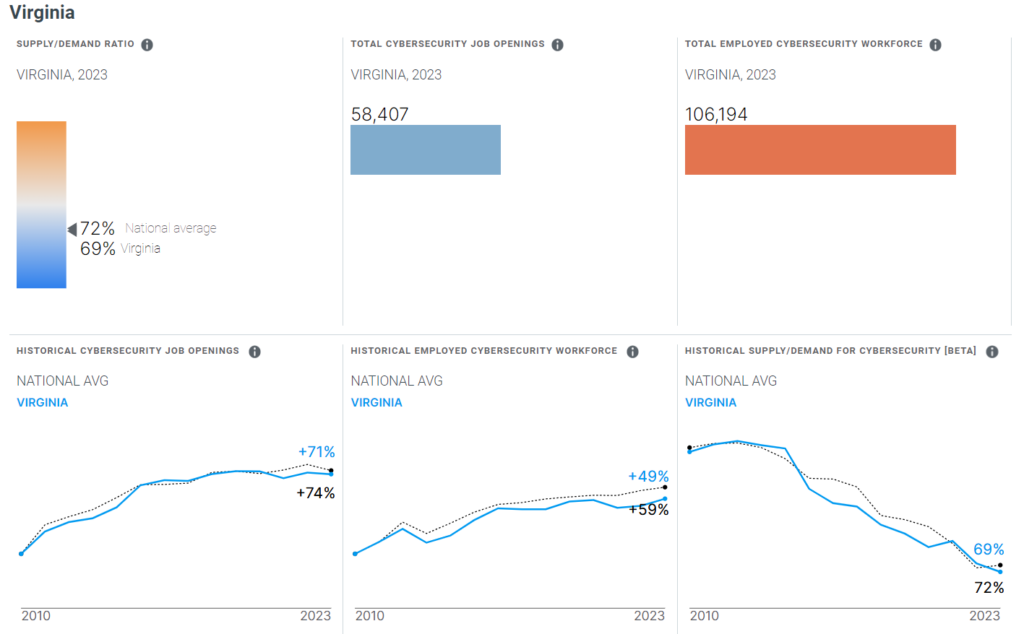
Task: Select the orange employed workforce bar
Action: click(820, 150)
